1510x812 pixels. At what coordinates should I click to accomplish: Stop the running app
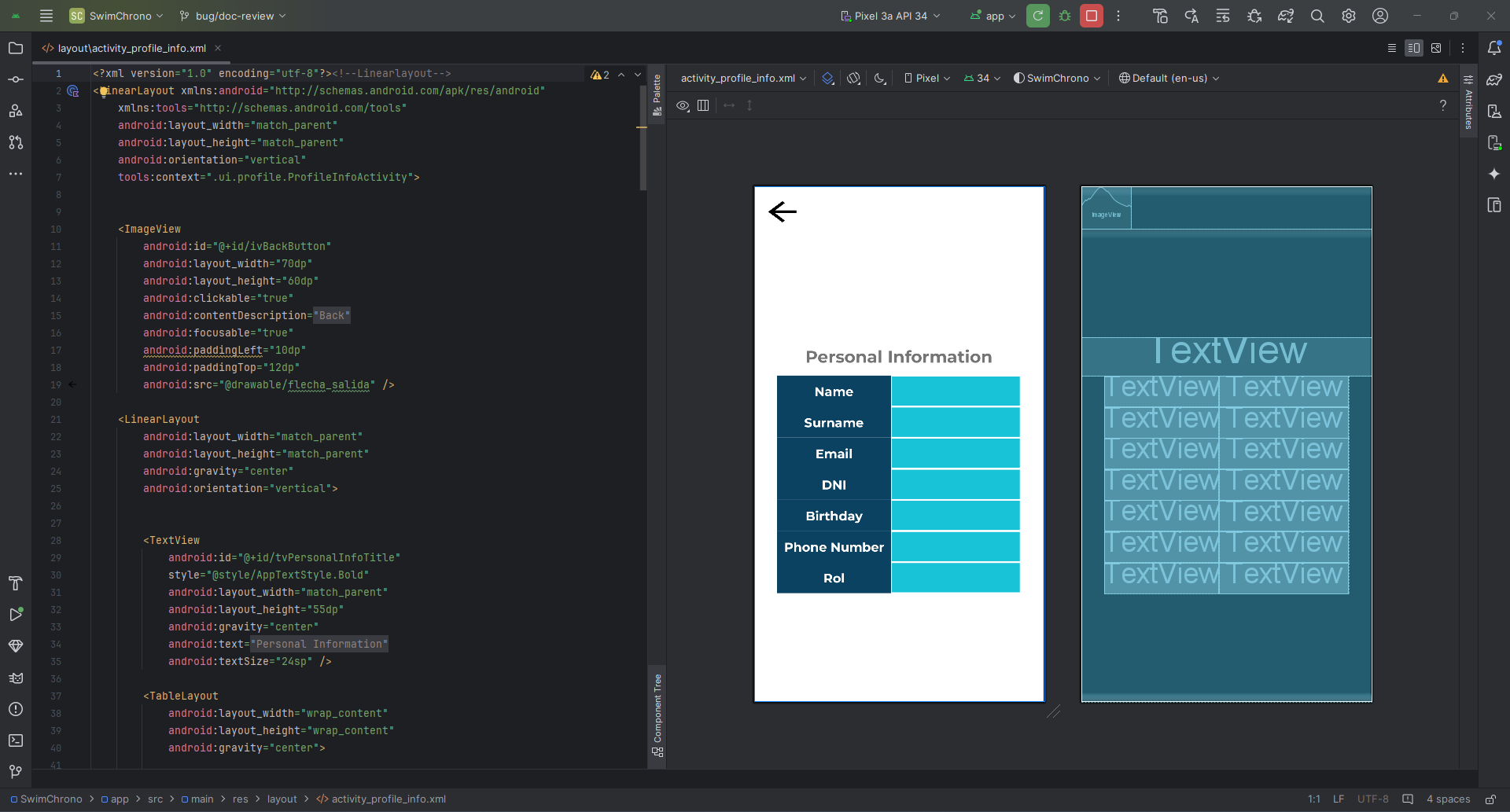pyautogui.click(x=1092, y=16)
